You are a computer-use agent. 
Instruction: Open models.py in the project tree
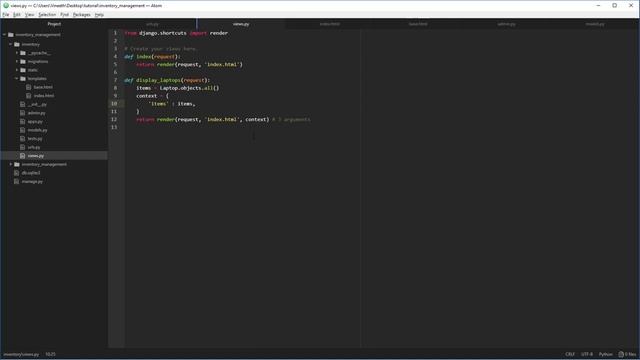click(38, 130)
